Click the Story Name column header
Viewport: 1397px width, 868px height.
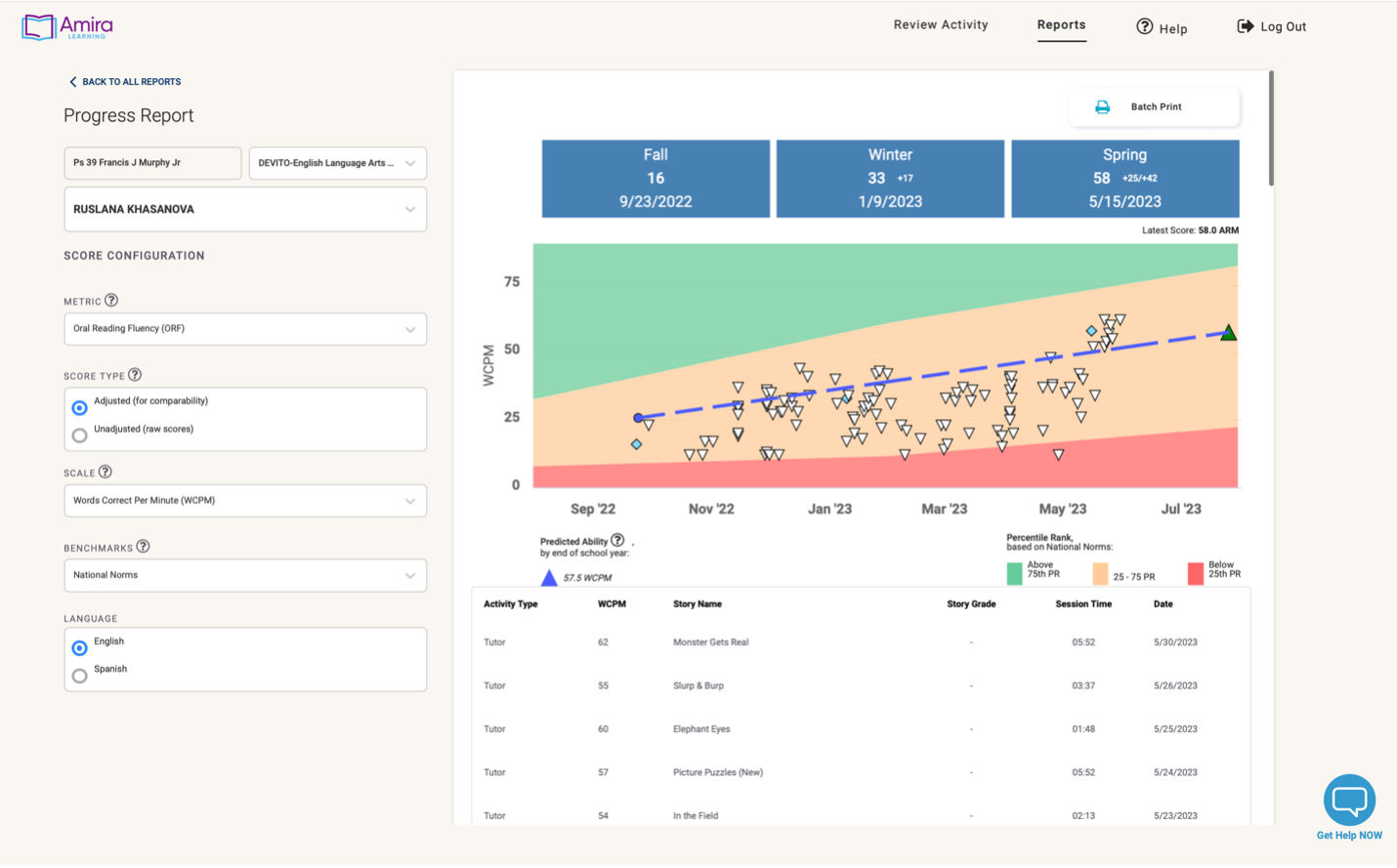coord(698,604)
